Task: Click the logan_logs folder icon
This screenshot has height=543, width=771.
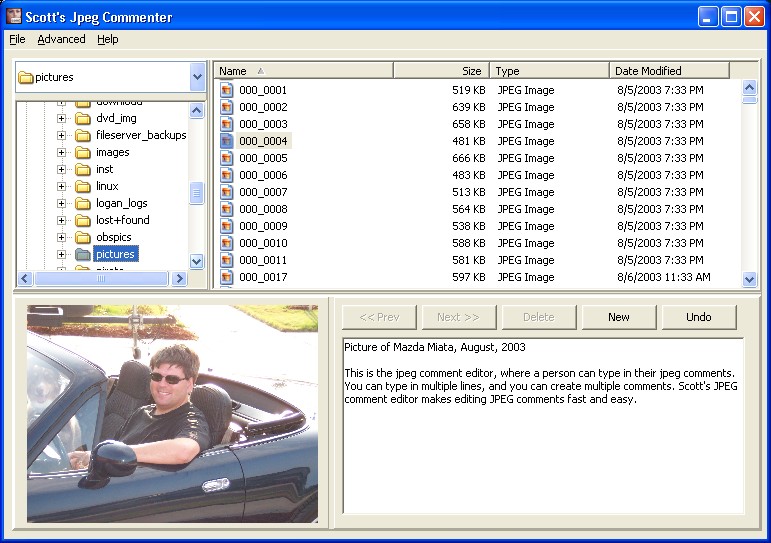Action: pyautogui.click(x=83, y=203)
